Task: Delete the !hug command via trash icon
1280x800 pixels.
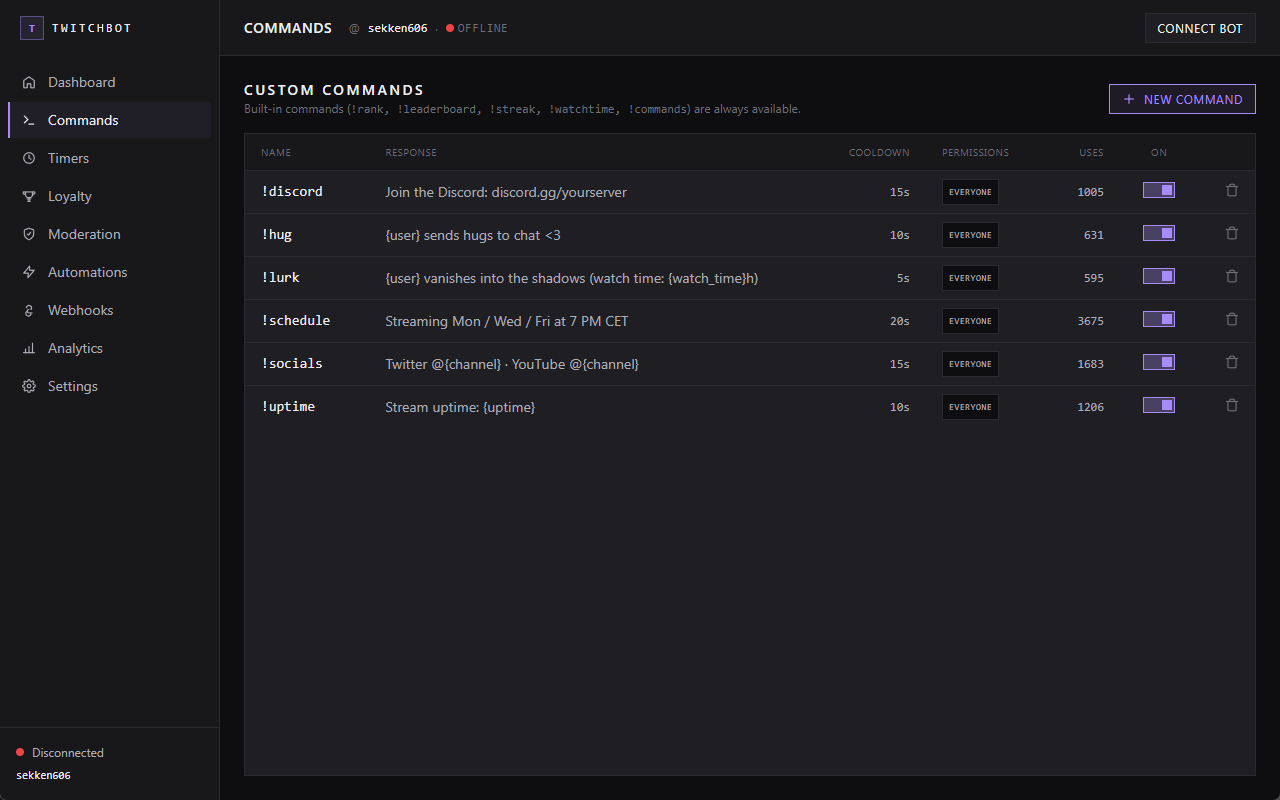Action: pos(1232,233)
